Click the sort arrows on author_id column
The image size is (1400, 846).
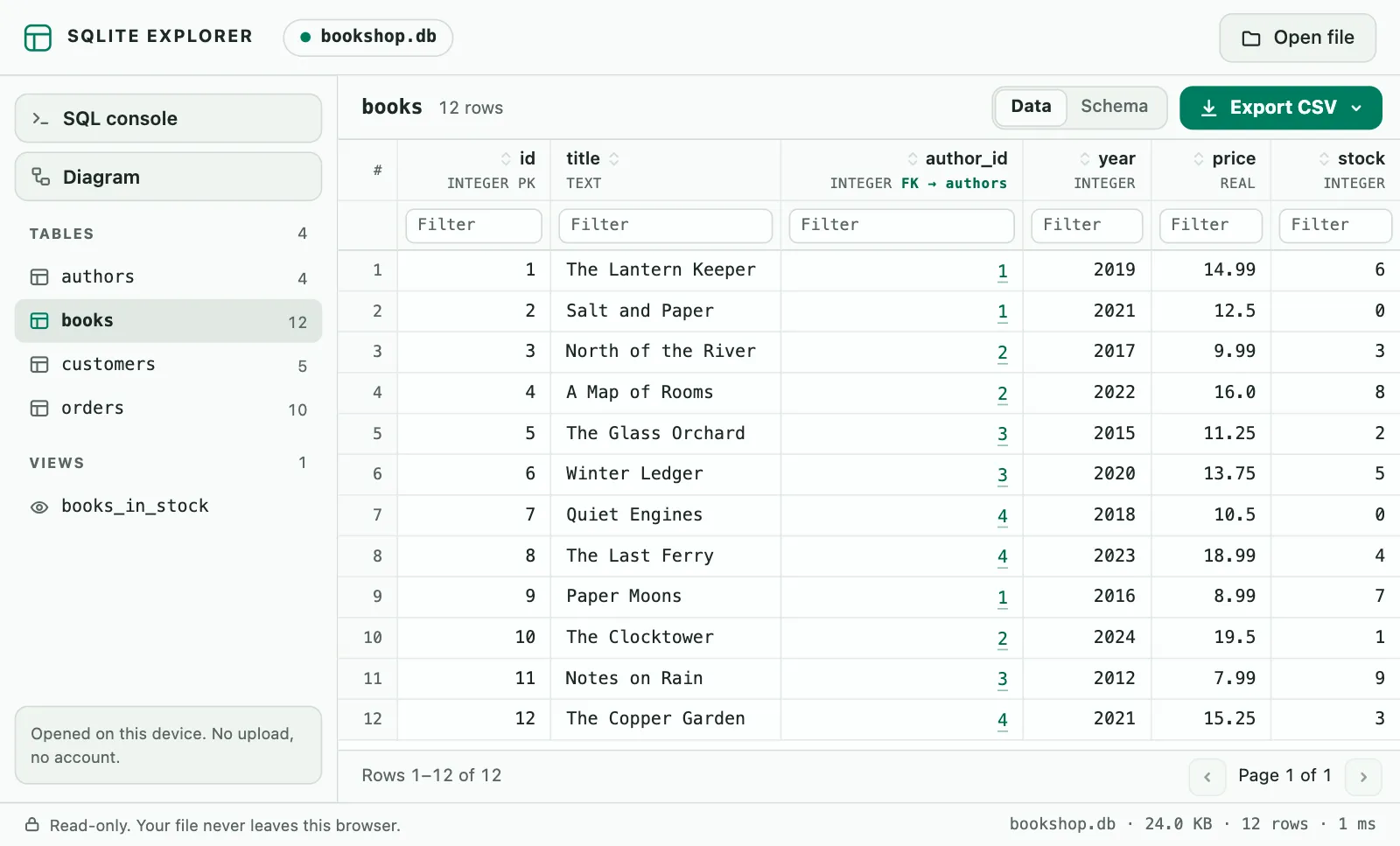tap(913, 158)
